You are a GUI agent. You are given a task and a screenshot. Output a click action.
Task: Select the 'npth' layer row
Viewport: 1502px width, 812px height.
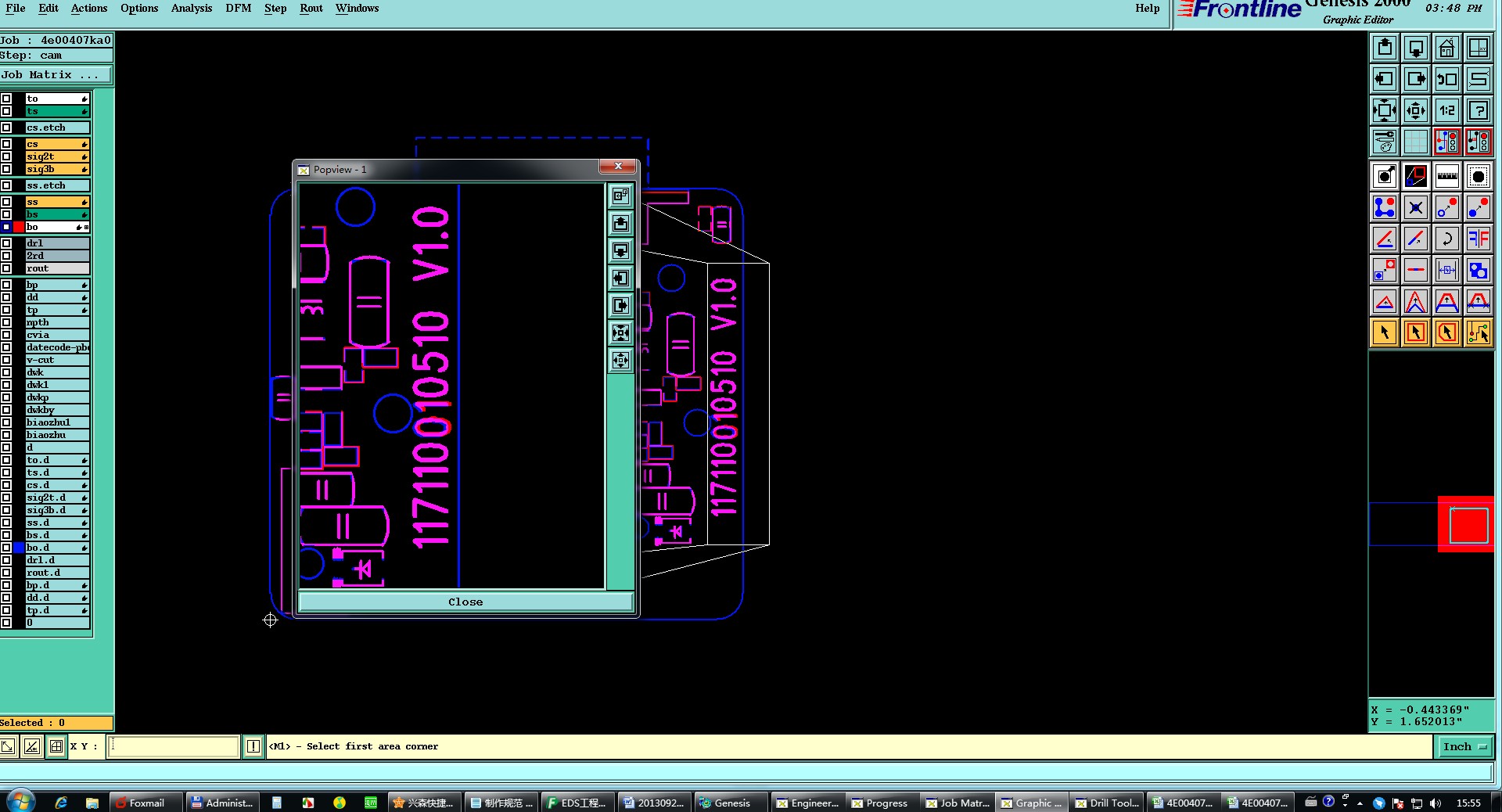tap(58, 322)
